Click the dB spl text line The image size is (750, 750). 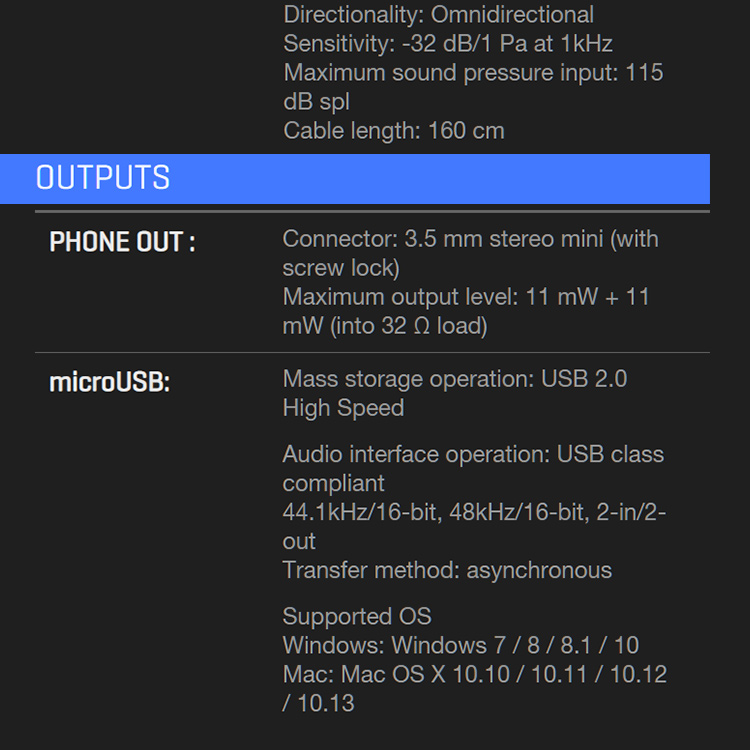(316, 102)
